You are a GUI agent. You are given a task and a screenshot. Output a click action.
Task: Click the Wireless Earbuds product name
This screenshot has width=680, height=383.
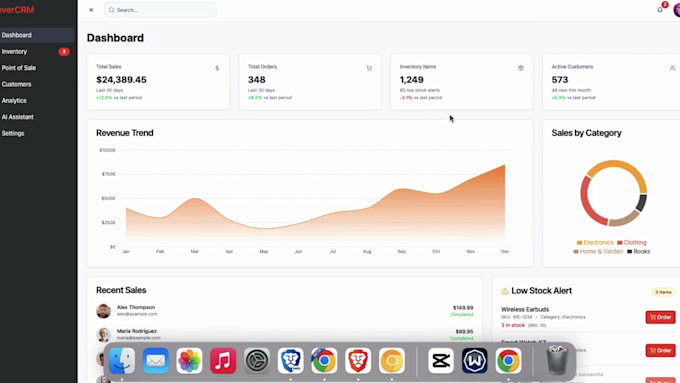tap(525, 309)
